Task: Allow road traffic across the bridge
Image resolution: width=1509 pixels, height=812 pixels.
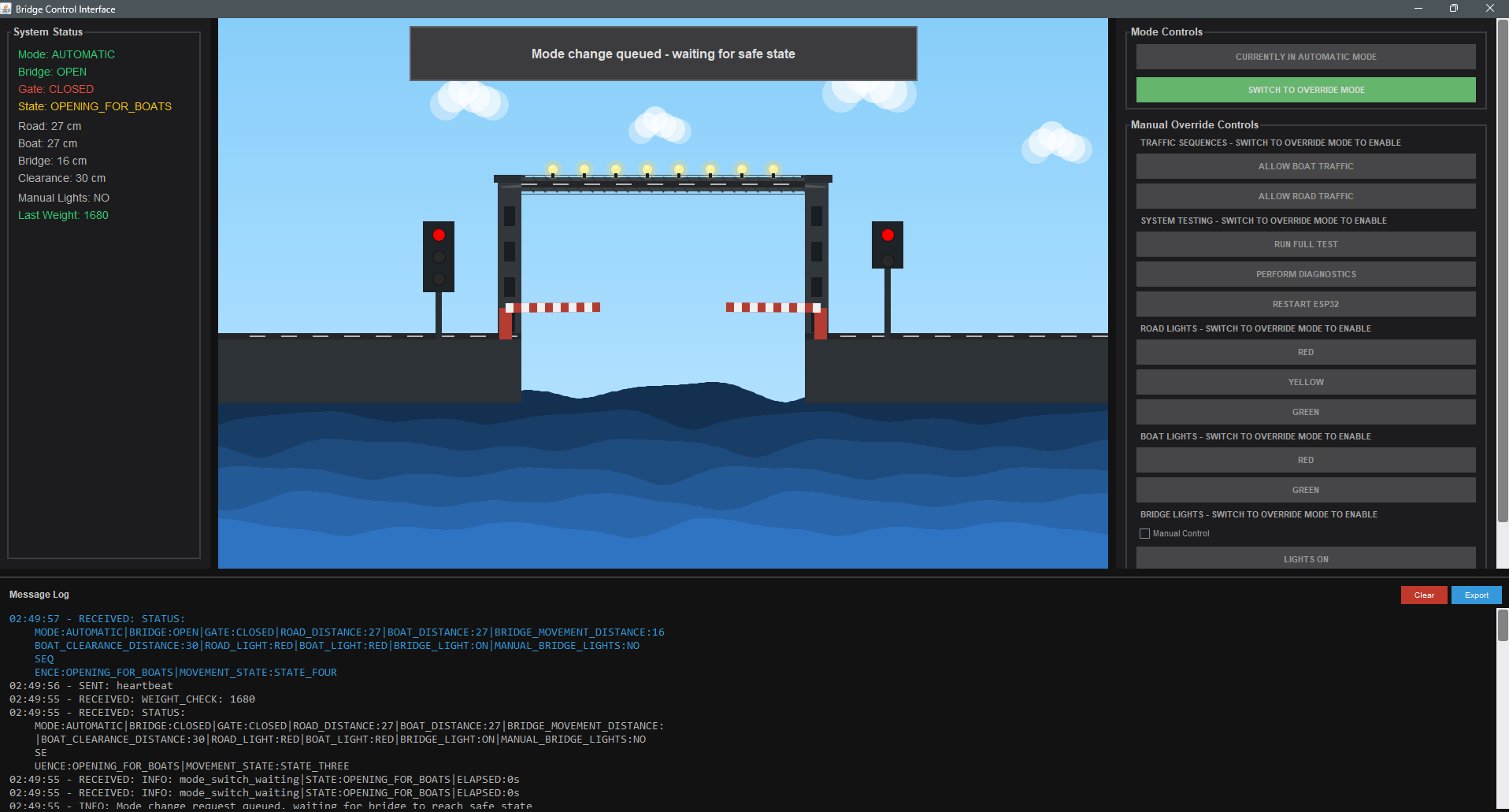Action: pos(1305,195)
